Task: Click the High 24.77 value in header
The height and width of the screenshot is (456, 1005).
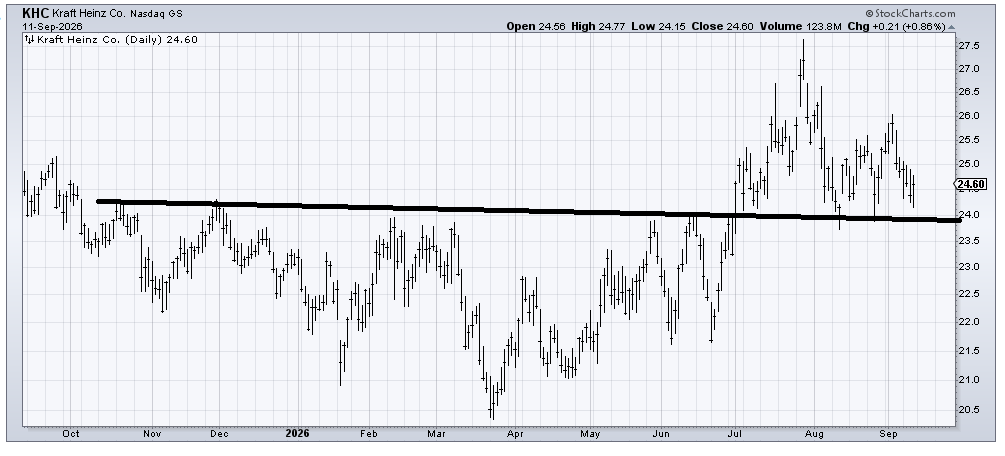Action: point(600,26)
